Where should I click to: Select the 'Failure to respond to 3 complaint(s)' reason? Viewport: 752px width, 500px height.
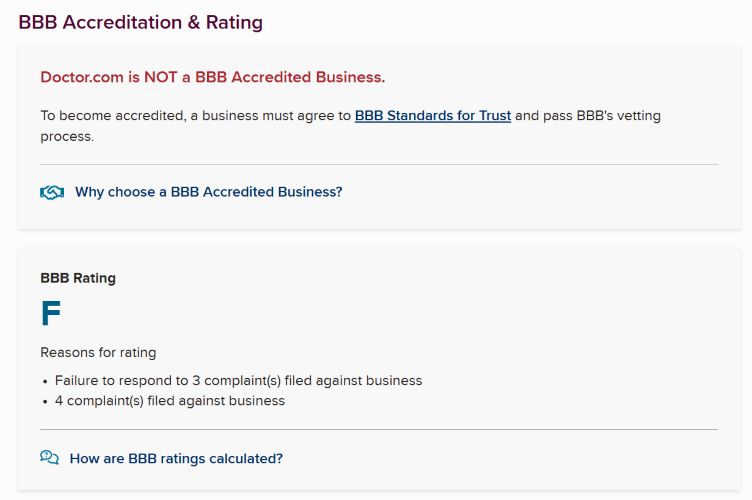[x=238, y=381]
